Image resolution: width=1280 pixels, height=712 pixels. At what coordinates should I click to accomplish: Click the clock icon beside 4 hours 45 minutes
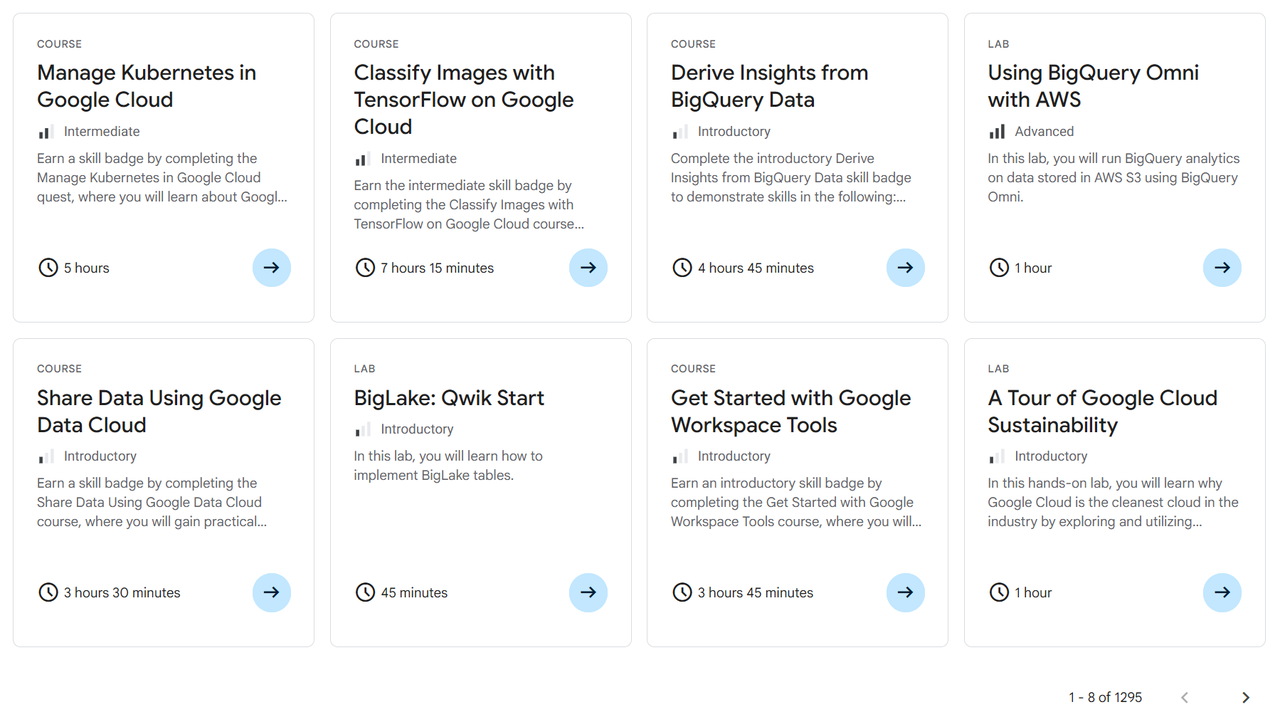coord(682,268)
